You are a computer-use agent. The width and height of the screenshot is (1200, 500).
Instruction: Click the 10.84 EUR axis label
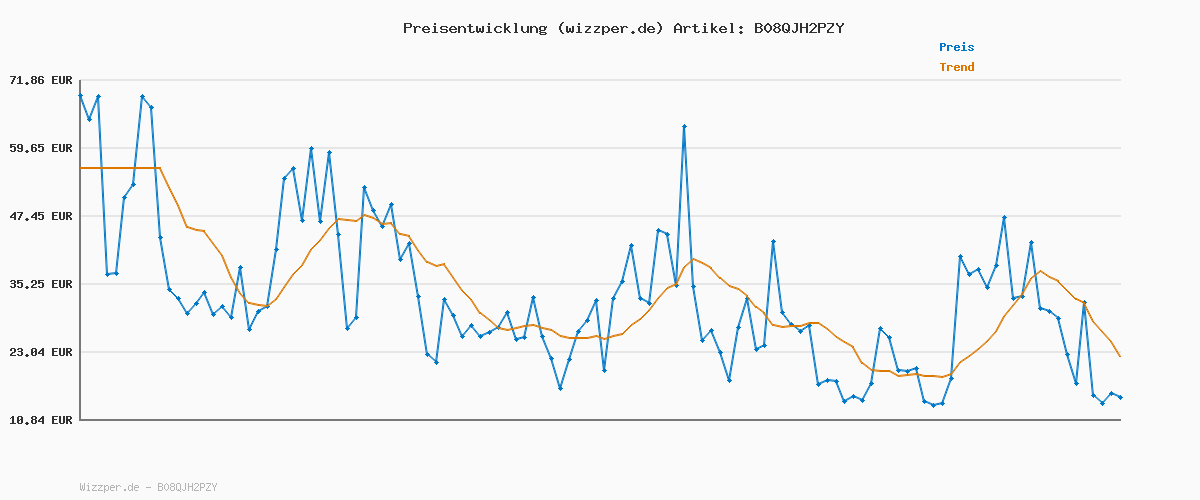[x=40, y=420]
